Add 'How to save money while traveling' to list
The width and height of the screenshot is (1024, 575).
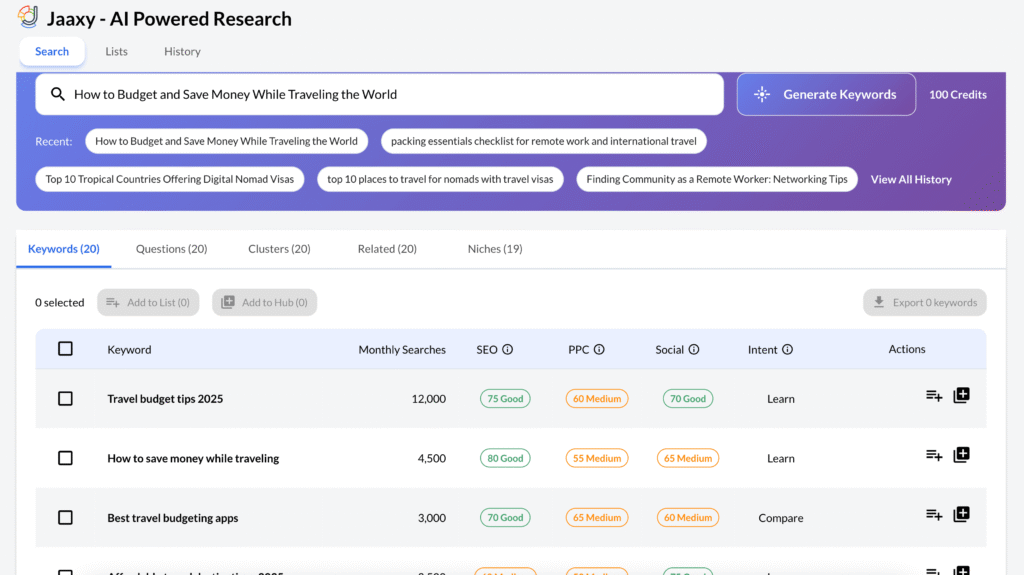(x=934, y=455)
